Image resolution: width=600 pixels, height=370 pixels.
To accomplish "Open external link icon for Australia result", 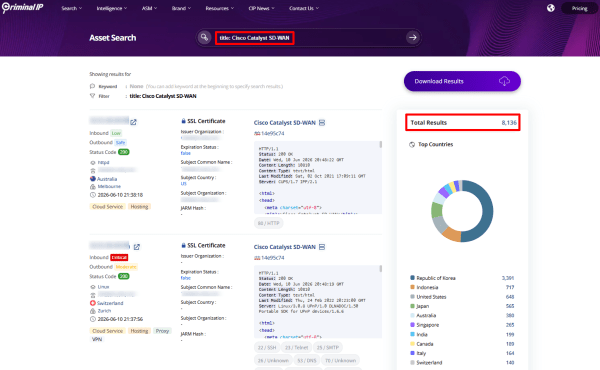I will pos(133,122).
